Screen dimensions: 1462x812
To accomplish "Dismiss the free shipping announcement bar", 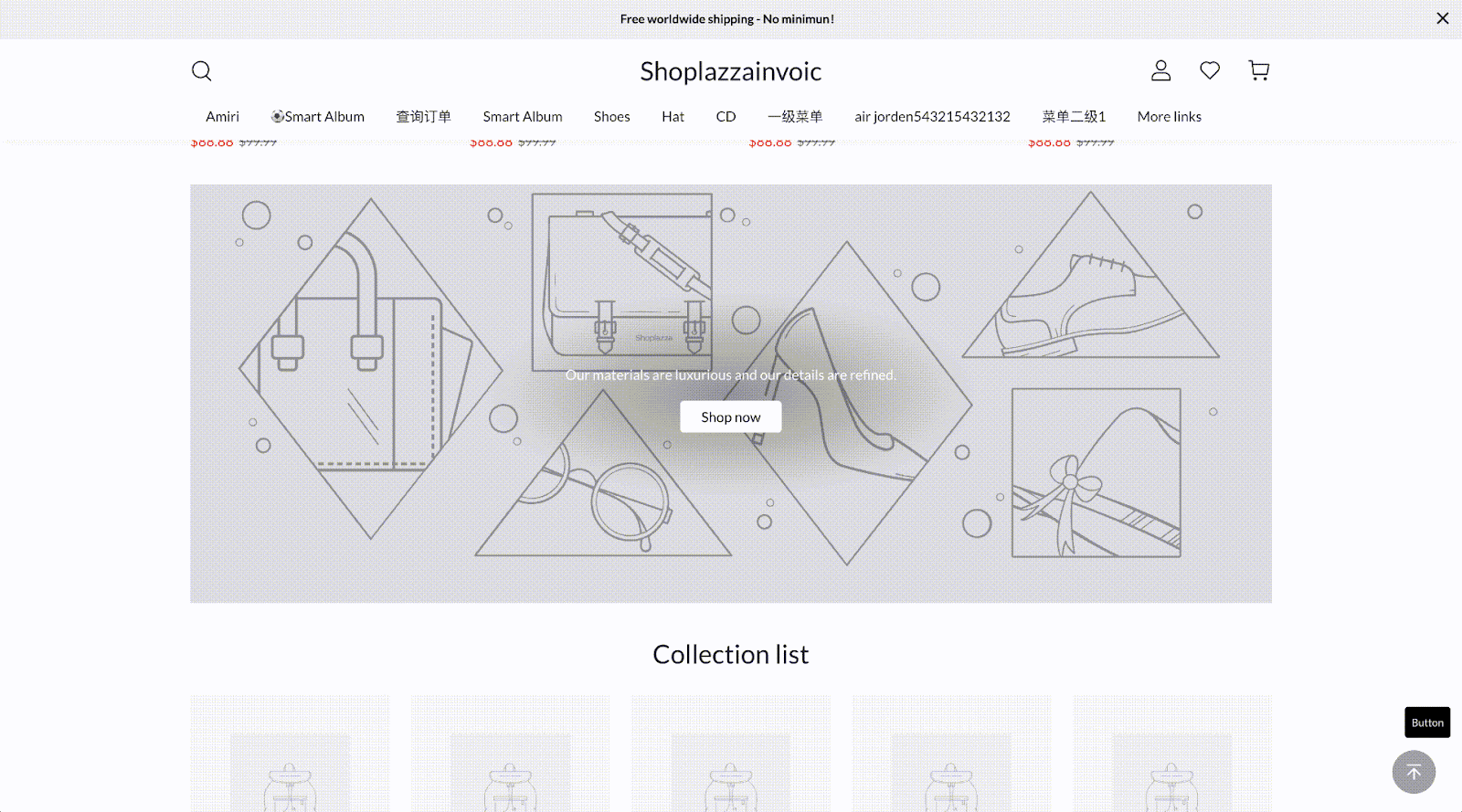I will (1443, 18).
